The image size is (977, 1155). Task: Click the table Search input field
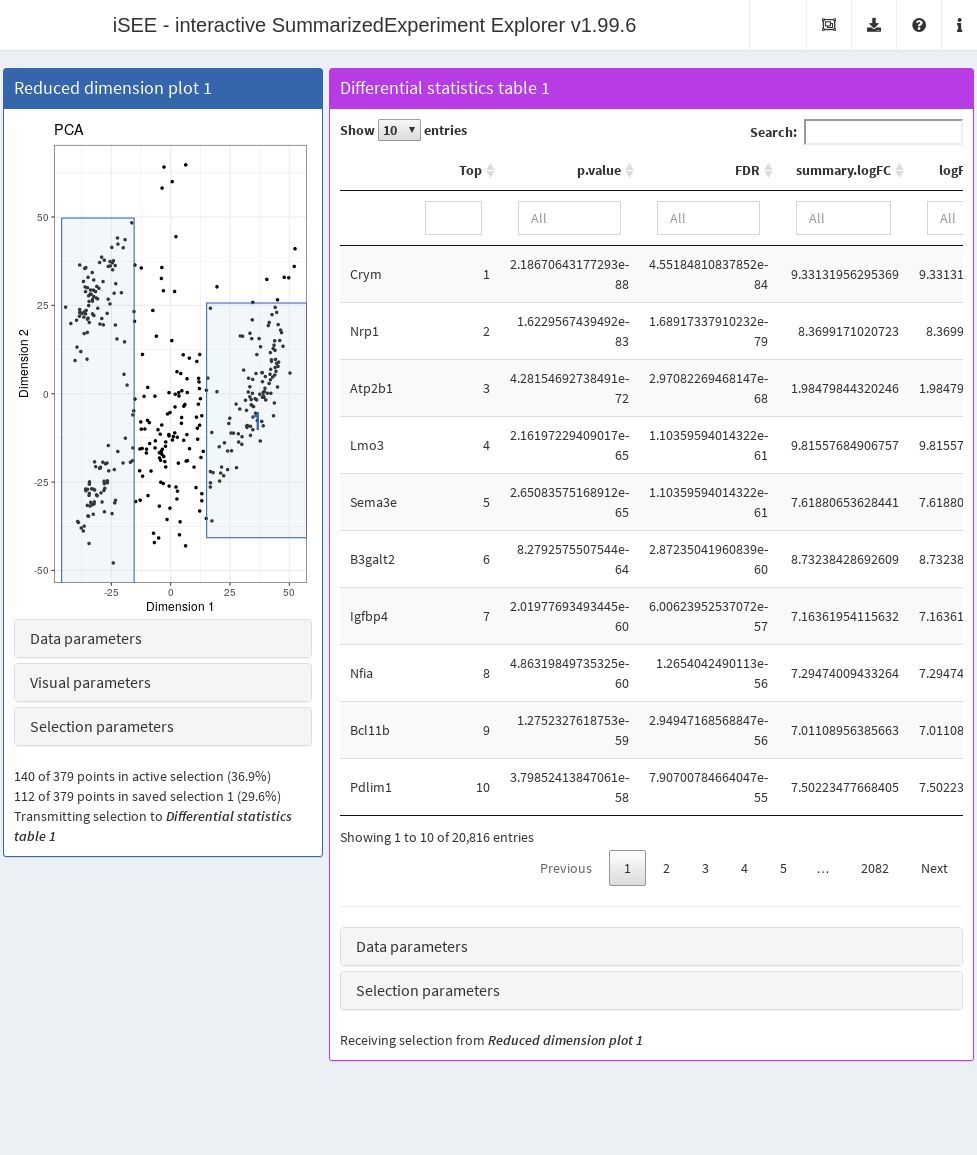tap(883, 132)
